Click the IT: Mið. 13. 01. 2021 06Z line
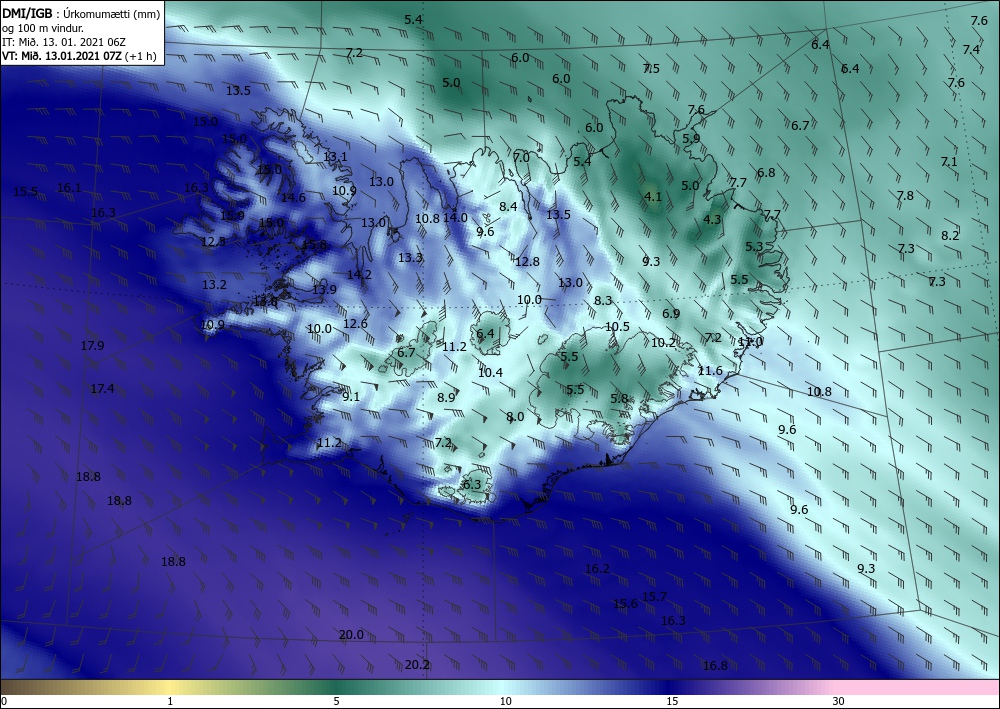 point(64,42)
